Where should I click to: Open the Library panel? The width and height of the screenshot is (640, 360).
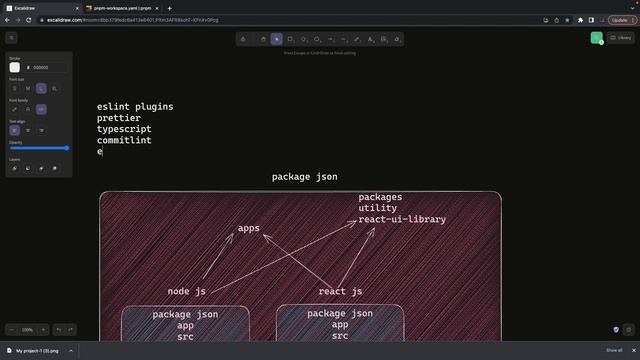pyautogui.click(x=621, y=38)
